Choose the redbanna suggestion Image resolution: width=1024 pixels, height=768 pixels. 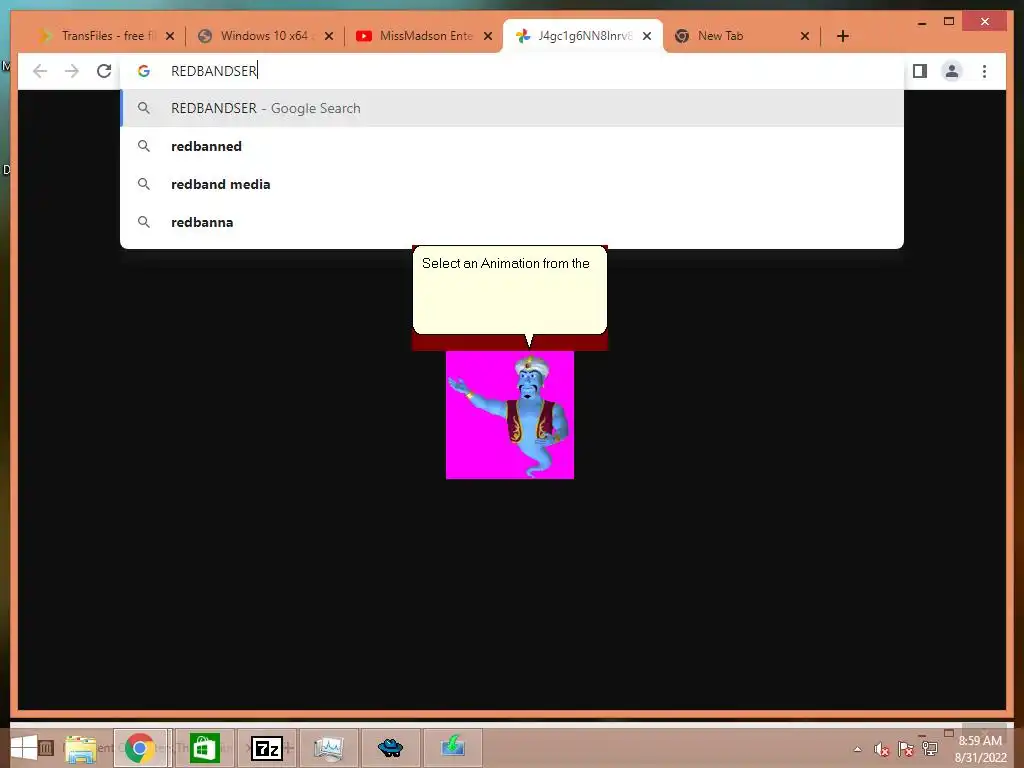(x=512, y=222)
